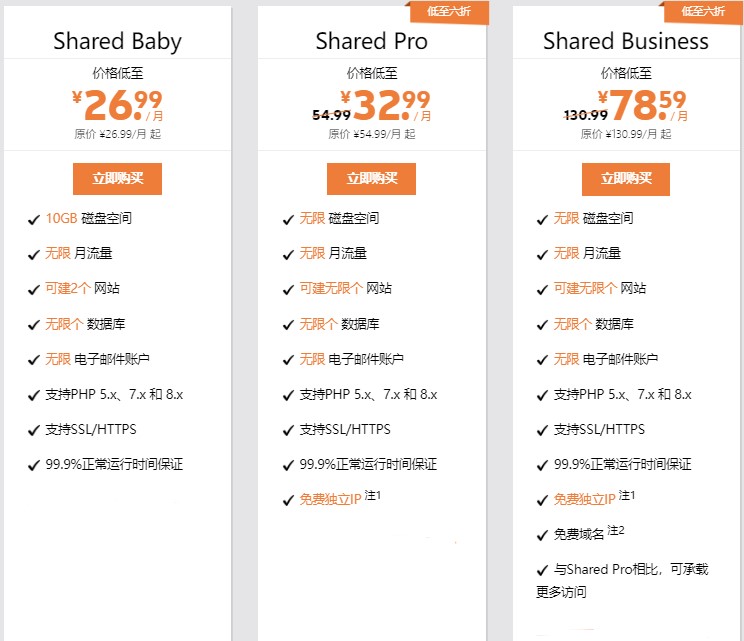
Task: Click checkmark beside Shared Pro 免费独立IP
Action: [x=288, y=500]
